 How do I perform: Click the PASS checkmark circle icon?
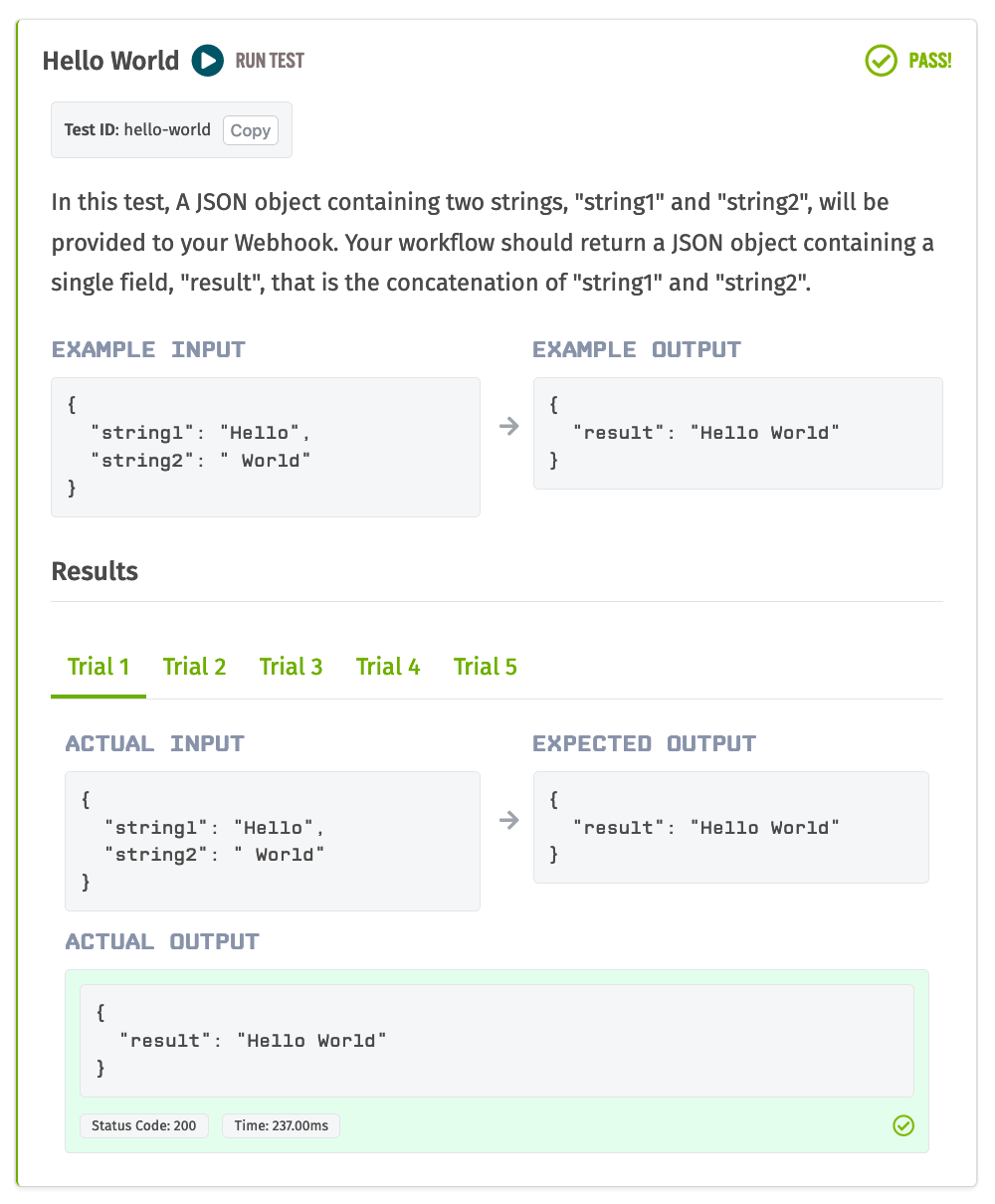click(881, 61)
